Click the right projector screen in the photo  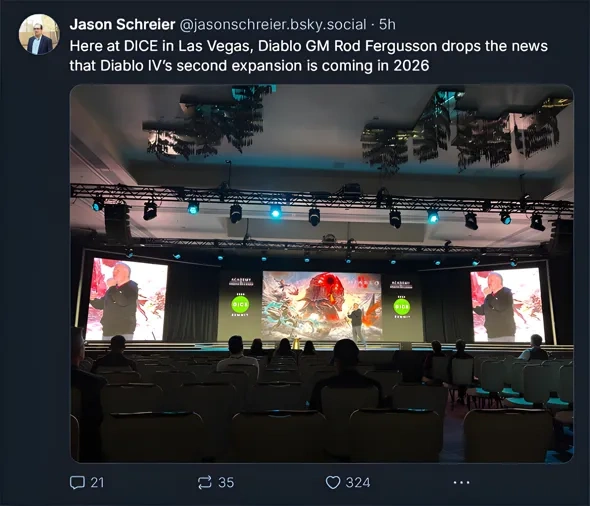pos(507,305)
